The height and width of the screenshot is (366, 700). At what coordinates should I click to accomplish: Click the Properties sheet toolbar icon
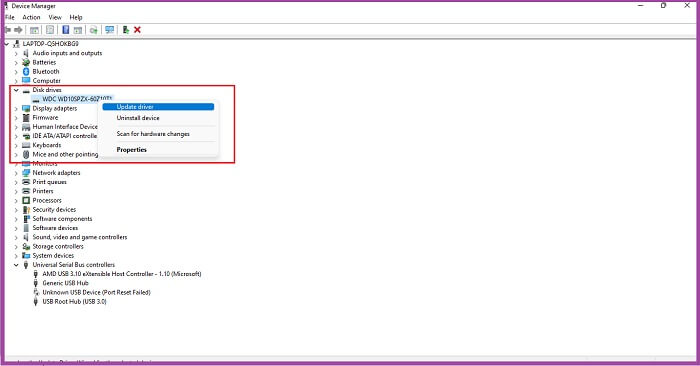click(50, 30)
